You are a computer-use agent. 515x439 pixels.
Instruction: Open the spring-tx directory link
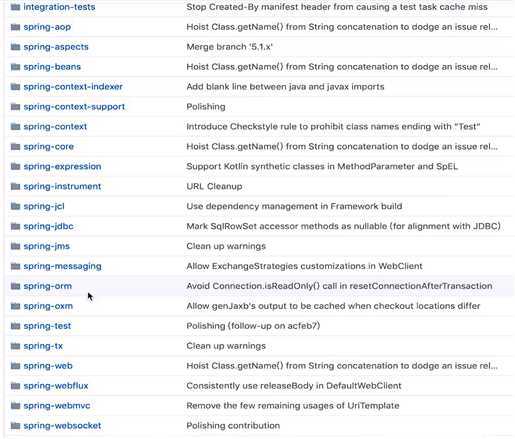pyautogui.click(x=43, y=346)
